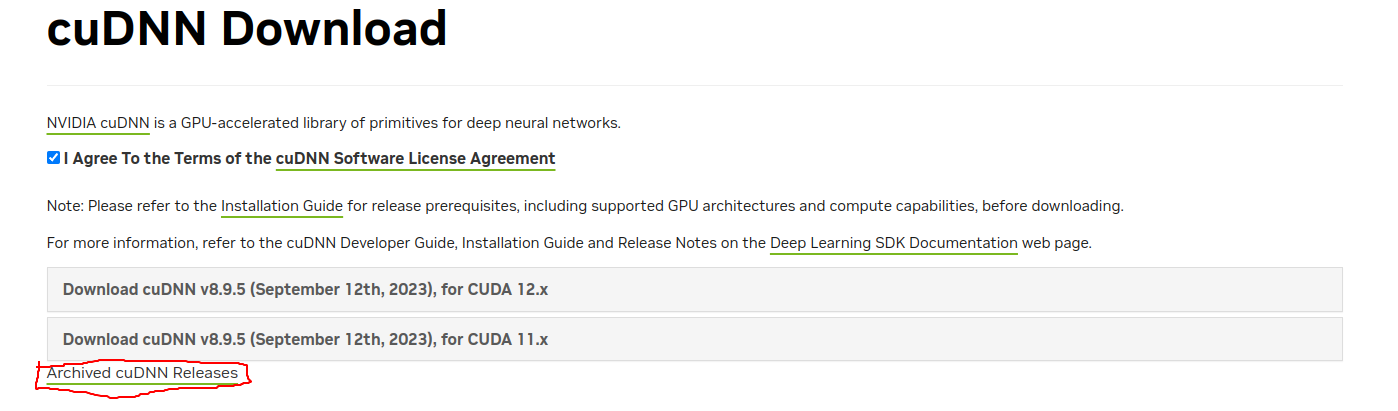The image size is (1398, 411).
Task: Click 'September 12th, 2023' in the CUDA 11.x row
Action: [x=341, y=339]
